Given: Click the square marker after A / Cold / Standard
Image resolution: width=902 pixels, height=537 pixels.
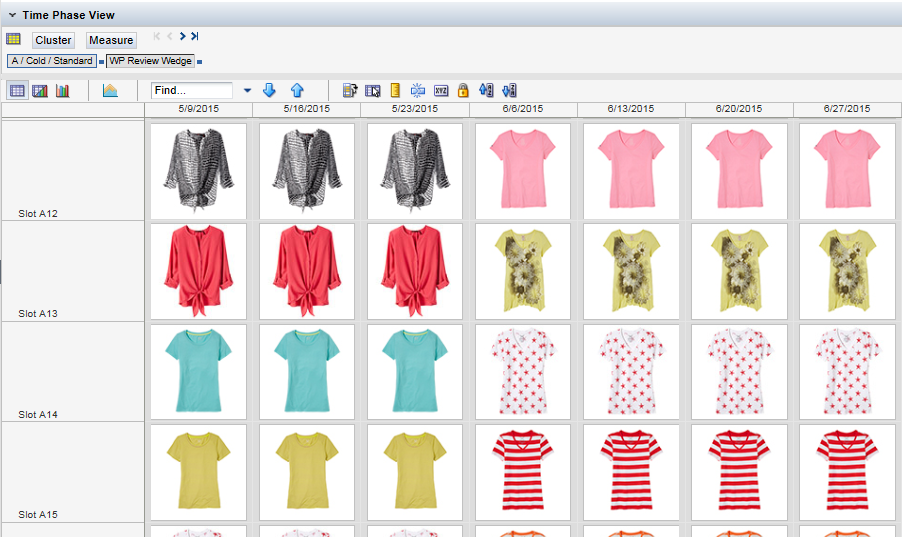Looking at the screenshot, I should 102,62.
